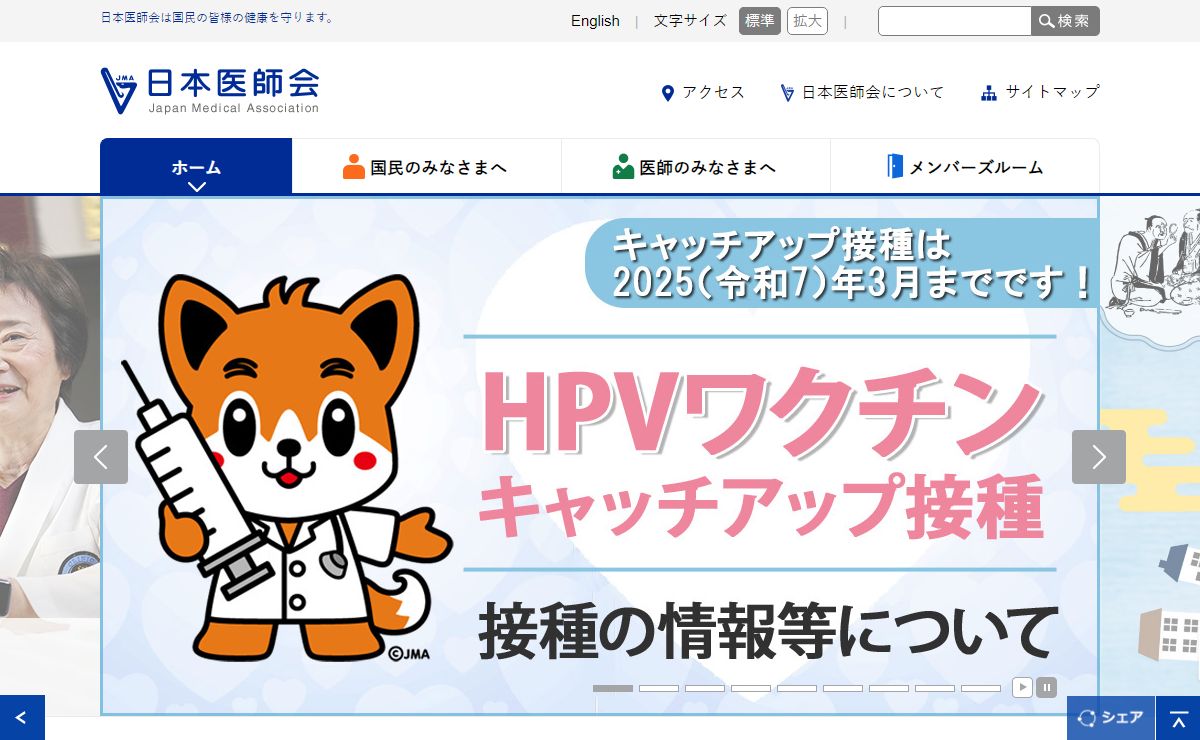Set text size to 標準
The image size is (1200, 740).
(760, 21)
